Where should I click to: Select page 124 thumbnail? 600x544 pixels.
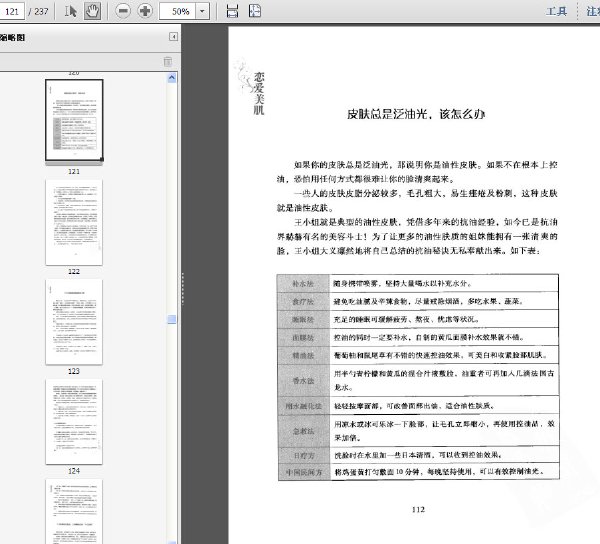(x=74, y=422)
